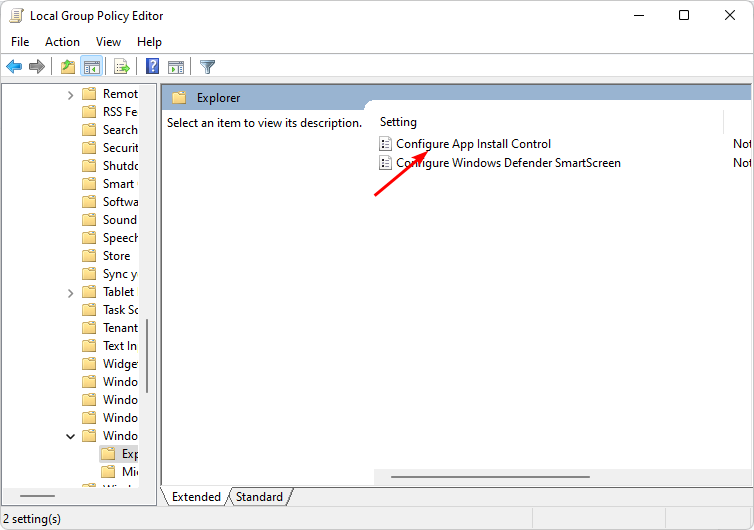The image size is (754, 530).
Task: Close the Local Group Policy Editor window
Action: coord(729,15)
